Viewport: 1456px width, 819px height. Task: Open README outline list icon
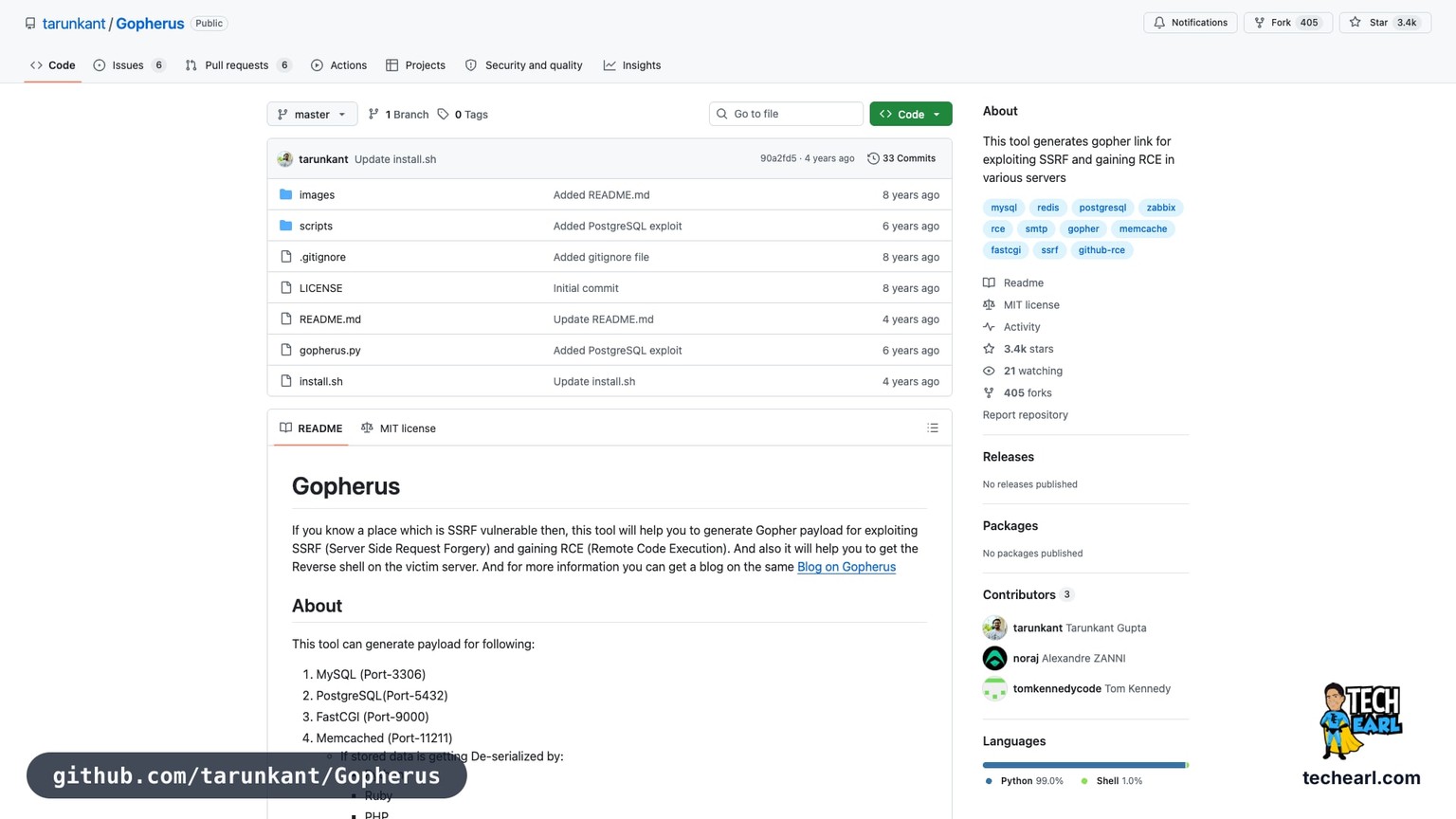coord(933,428)
